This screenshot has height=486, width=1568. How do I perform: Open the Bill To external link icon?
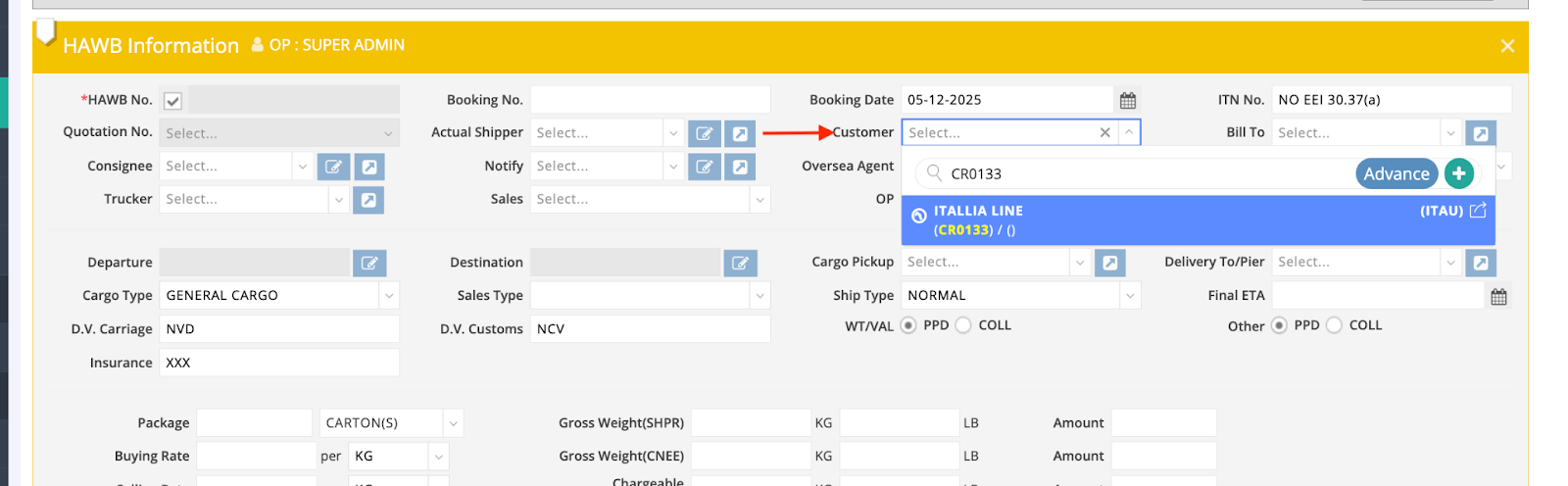click(x=1481, y=133)
